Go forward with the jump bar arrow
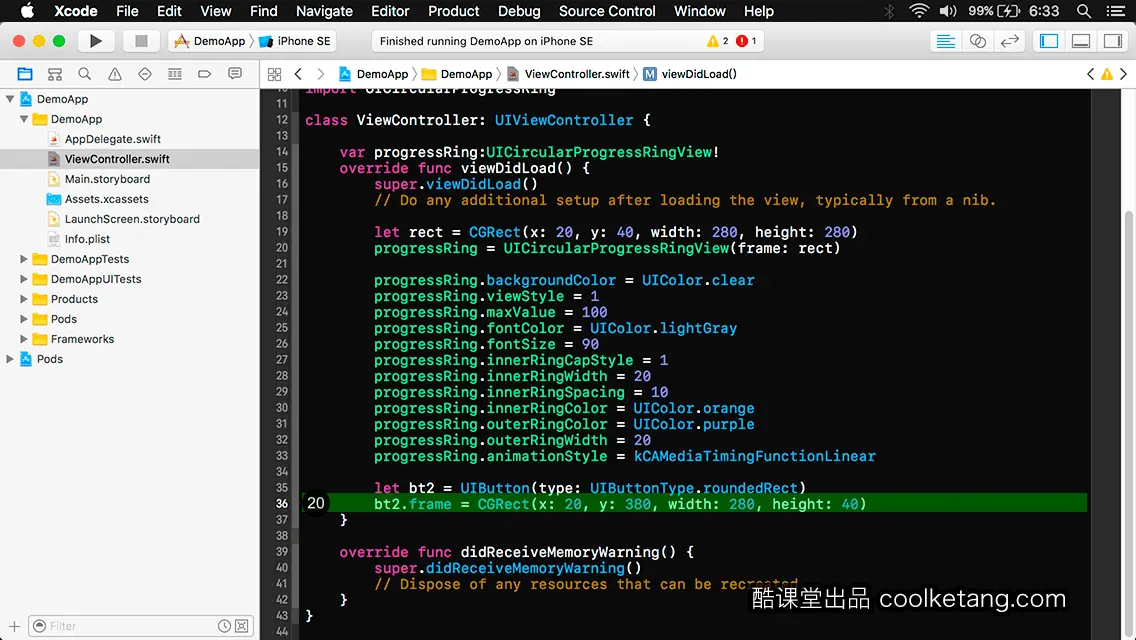Viewport: 1136px width, 640px height. 321,74
